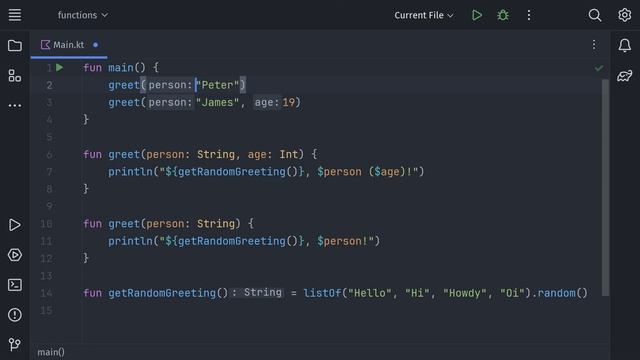
Task: Click Int parameter type on line 6
Action: coord(289,154)
